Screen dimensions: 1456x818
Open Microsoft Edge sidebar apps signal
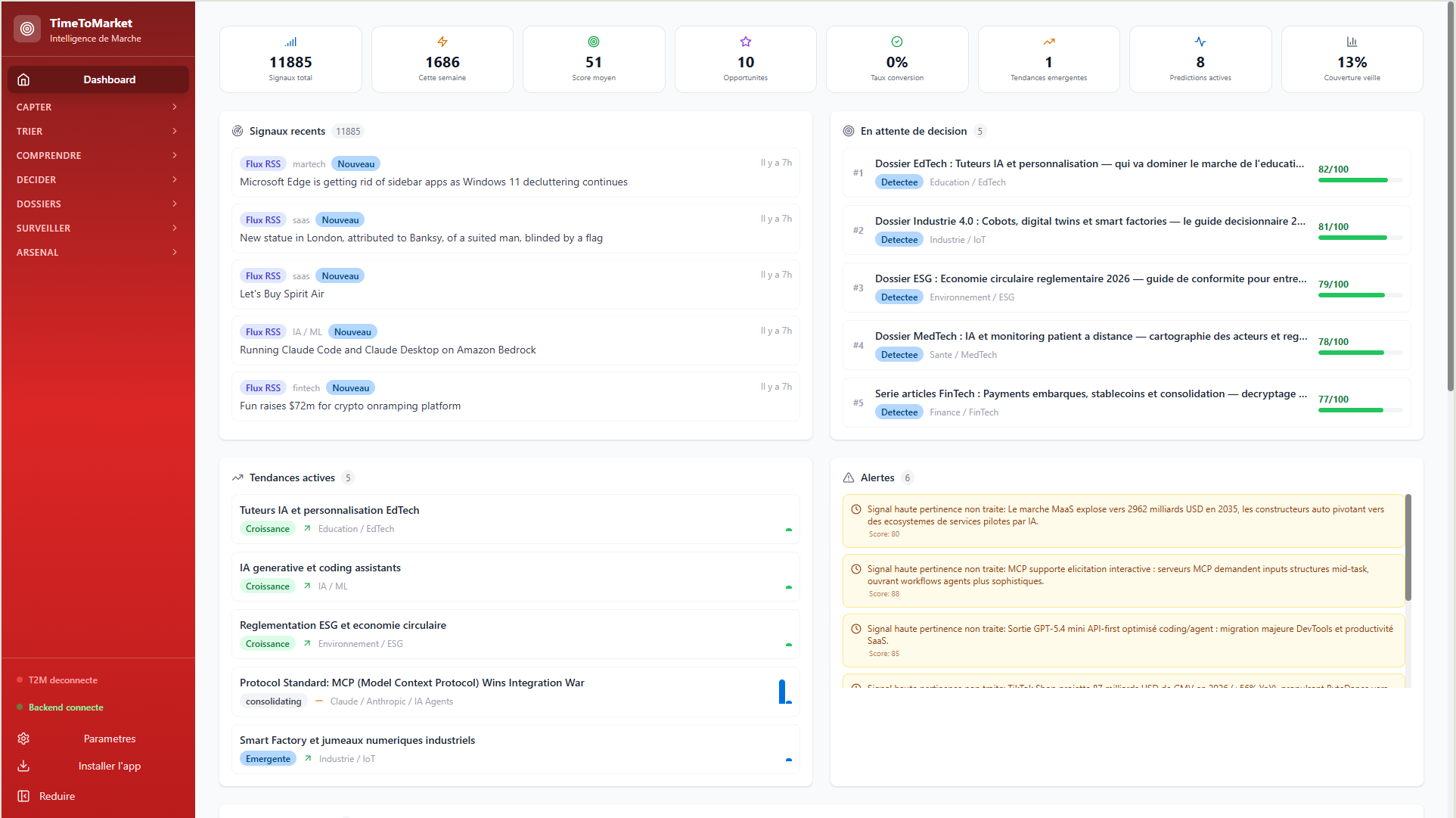pos(516,173)
